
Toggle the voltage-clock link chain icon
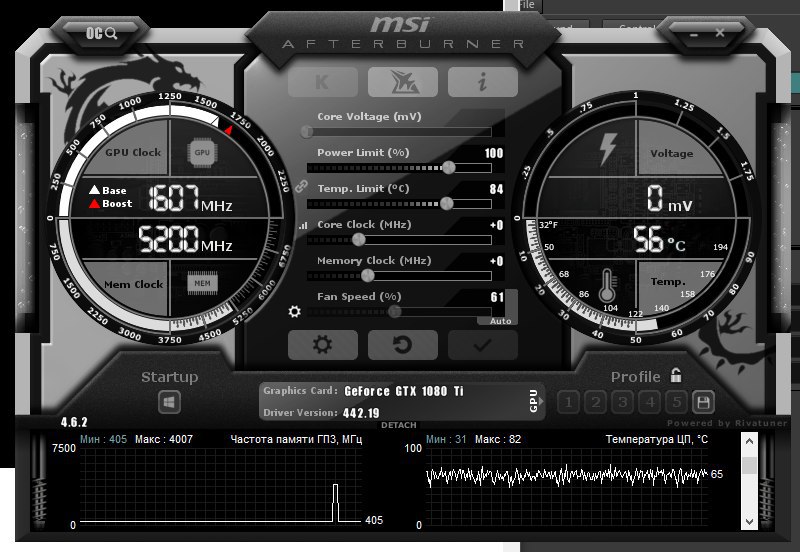[301, 186]
